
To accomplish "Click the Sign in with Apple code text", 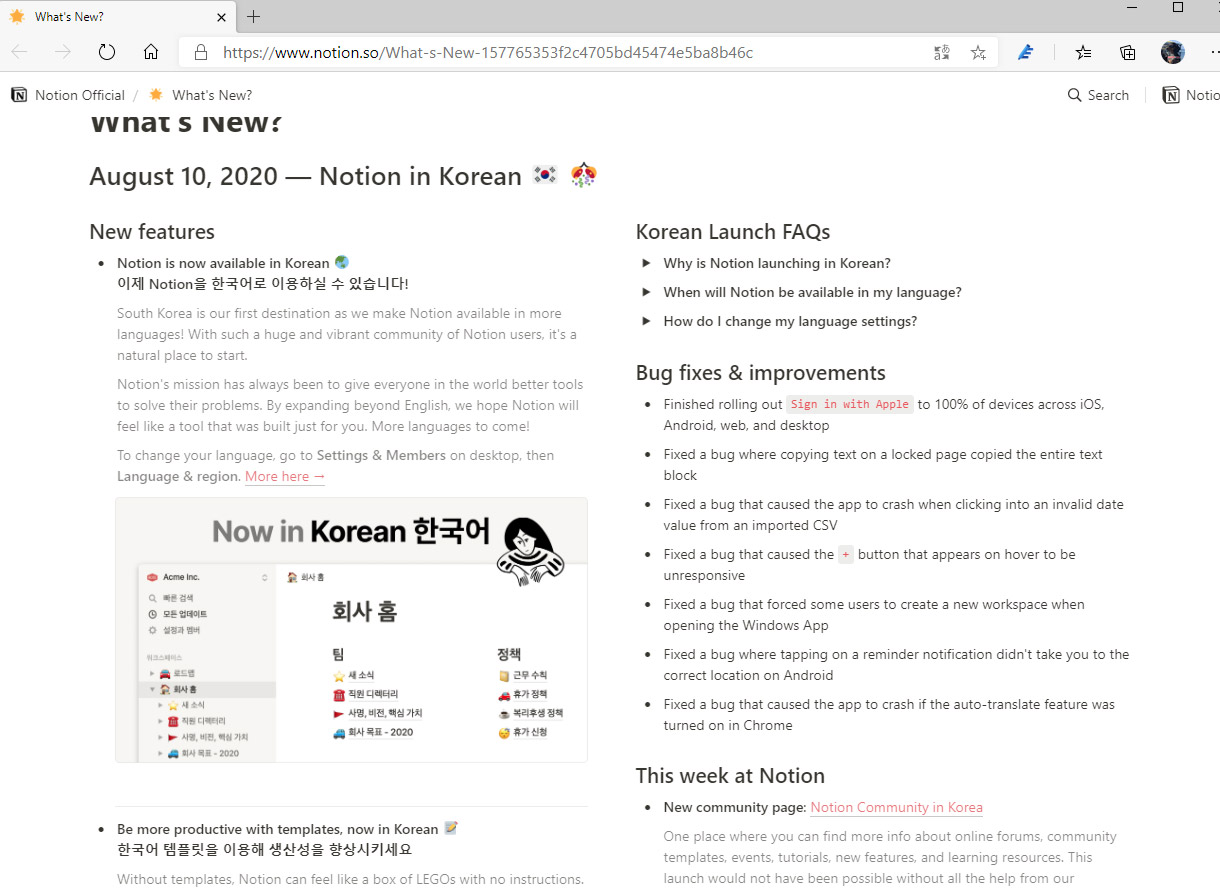I will click(x=849, y=404).
